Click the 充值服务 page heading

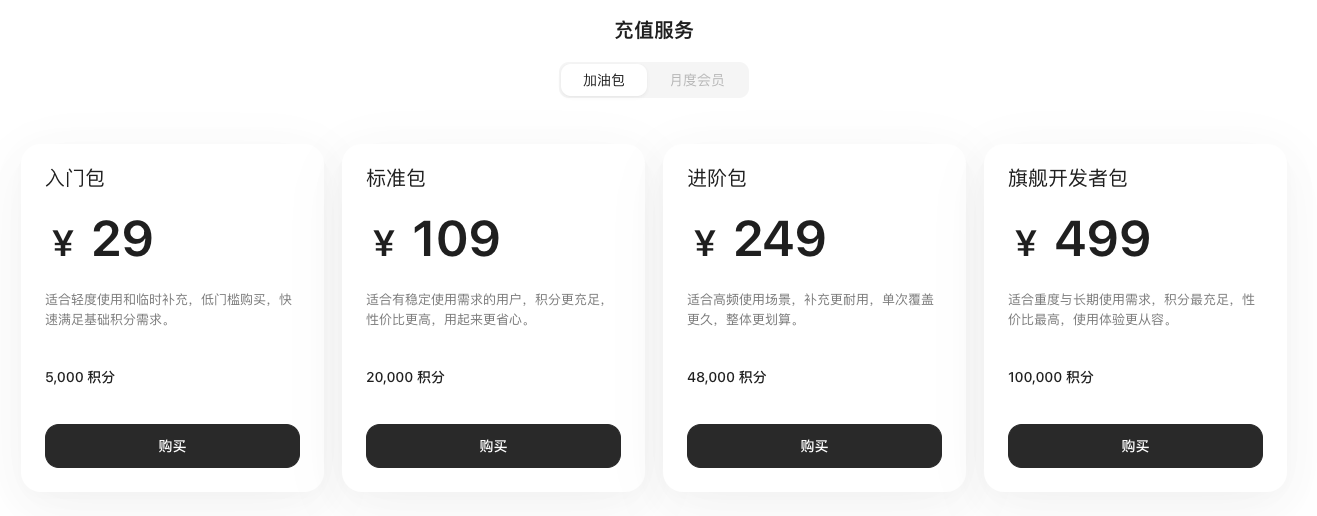coord(654,30)
